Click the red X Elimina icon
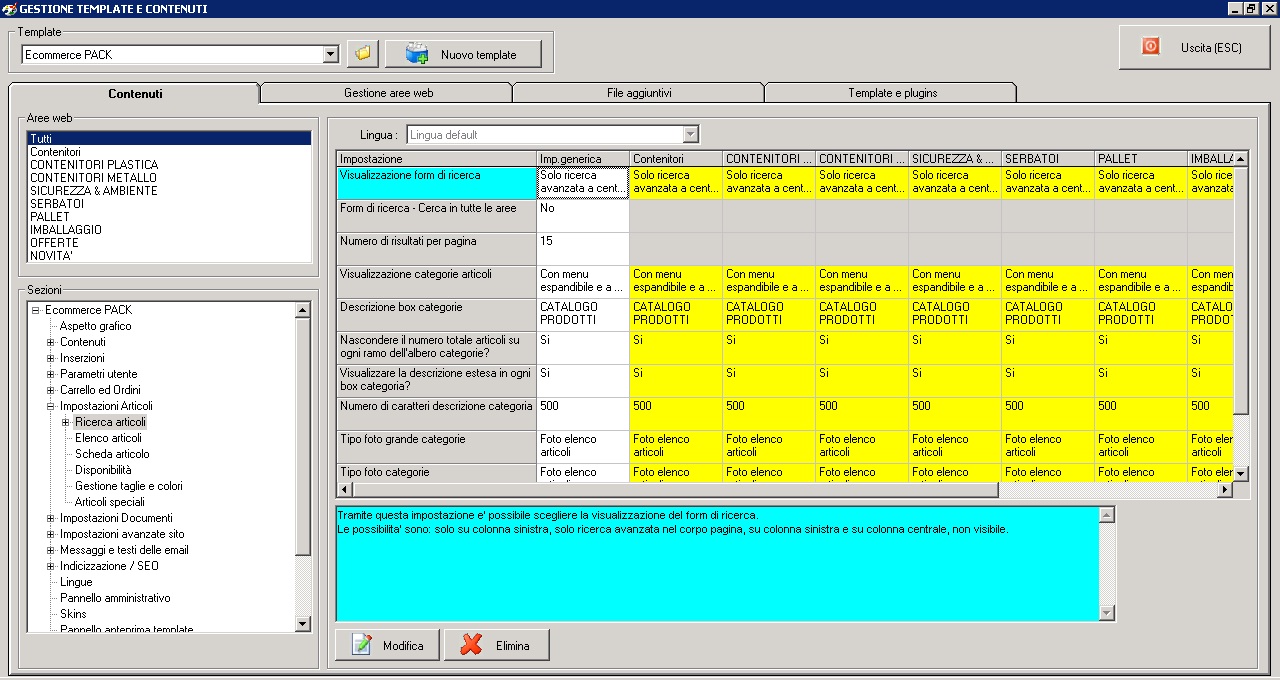Image resolution: width=1280 pixels, height=680 pixels. tap(471, 645)
